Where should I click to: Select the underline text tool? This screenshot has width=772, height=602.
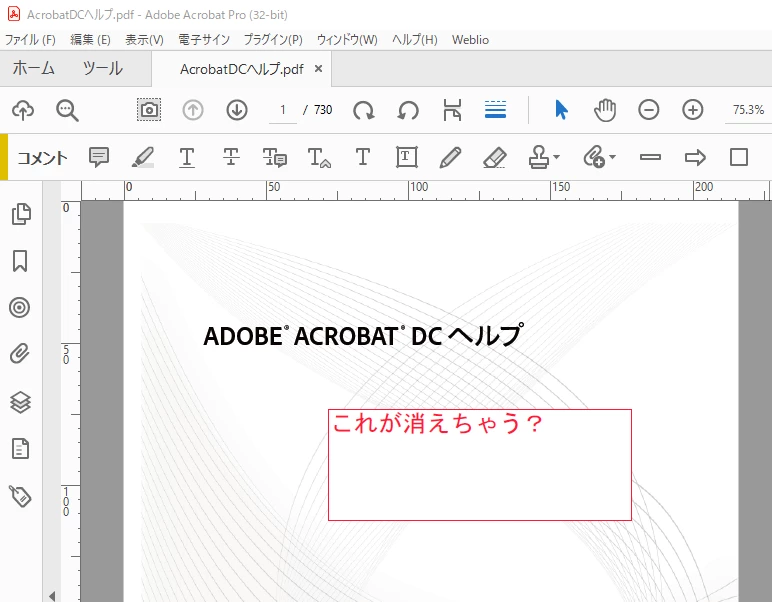pos(187,158)
